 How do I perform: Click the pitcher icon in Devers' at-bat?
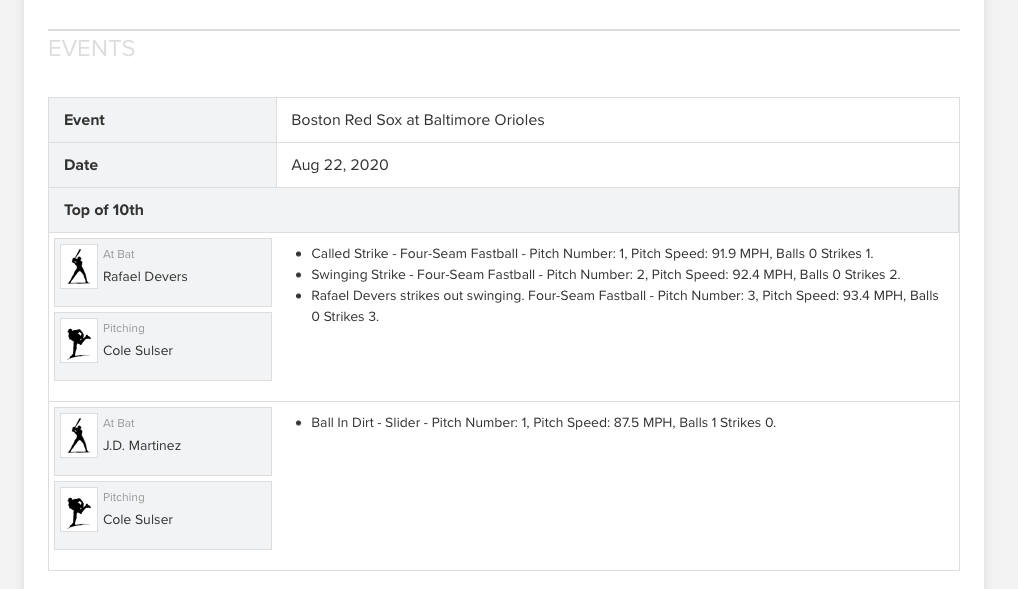[79, 340]
